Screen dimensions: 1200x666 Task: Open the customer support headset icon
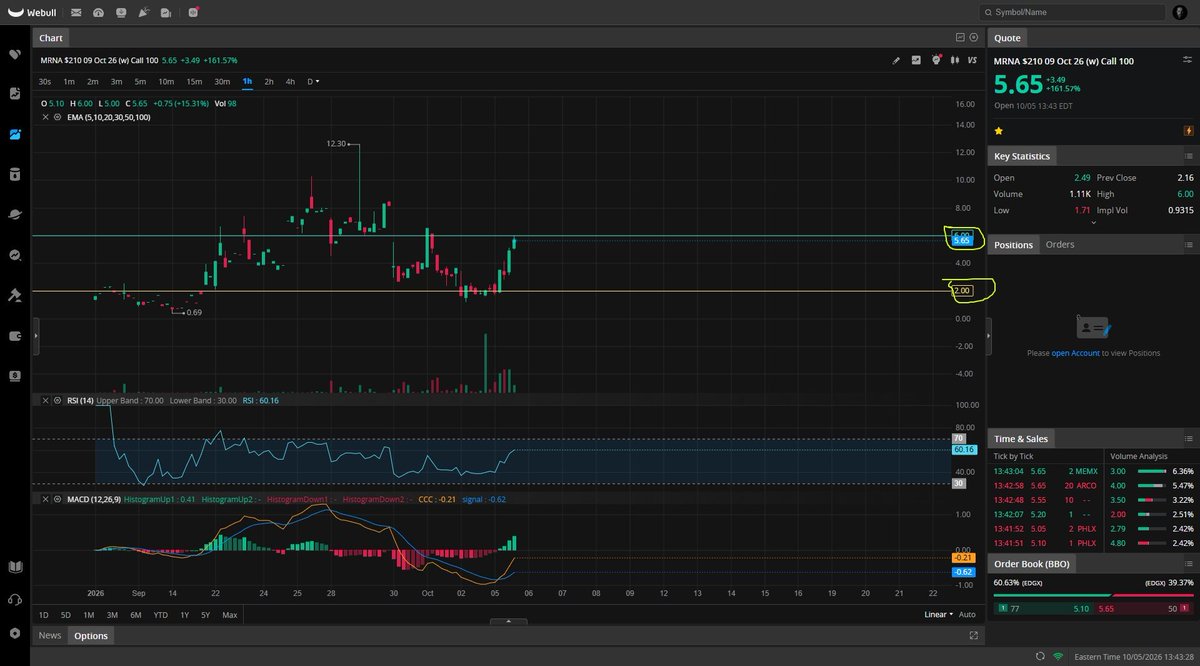(15, 600)
